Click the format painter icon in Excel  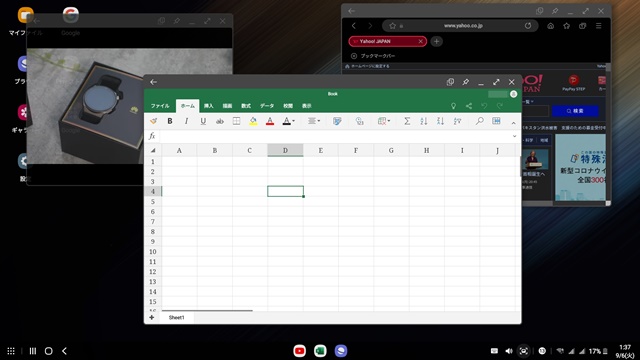coord(153,121)
